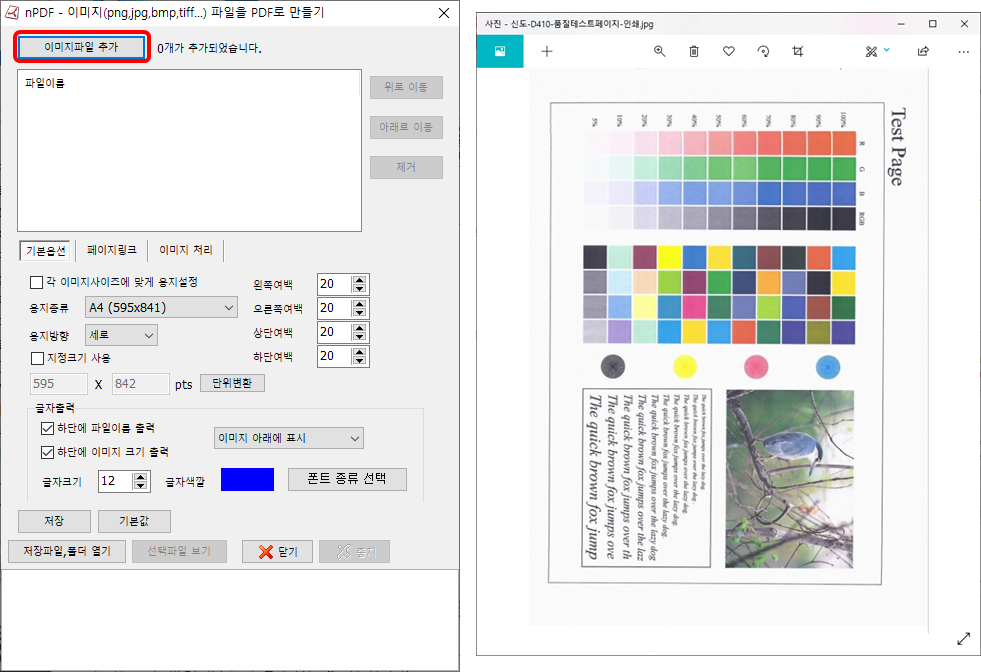The image size is (981, 672).
Task: Close the nPDF window
Action: [x=444, y=13]
